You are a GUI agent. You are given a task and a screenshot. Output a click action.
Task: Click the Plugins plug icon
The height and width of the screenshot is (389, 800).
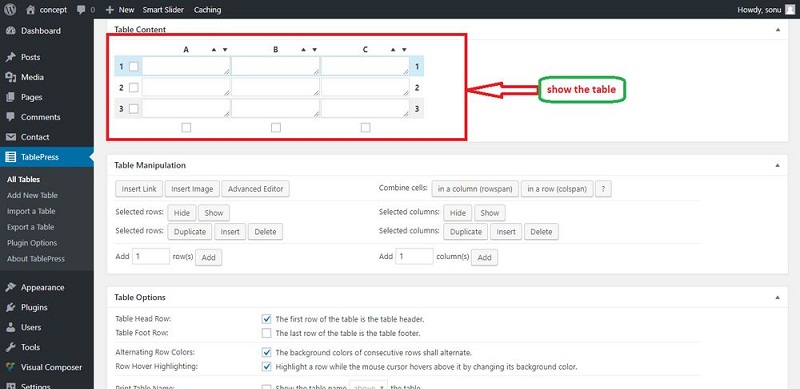(x=10, y=307)
